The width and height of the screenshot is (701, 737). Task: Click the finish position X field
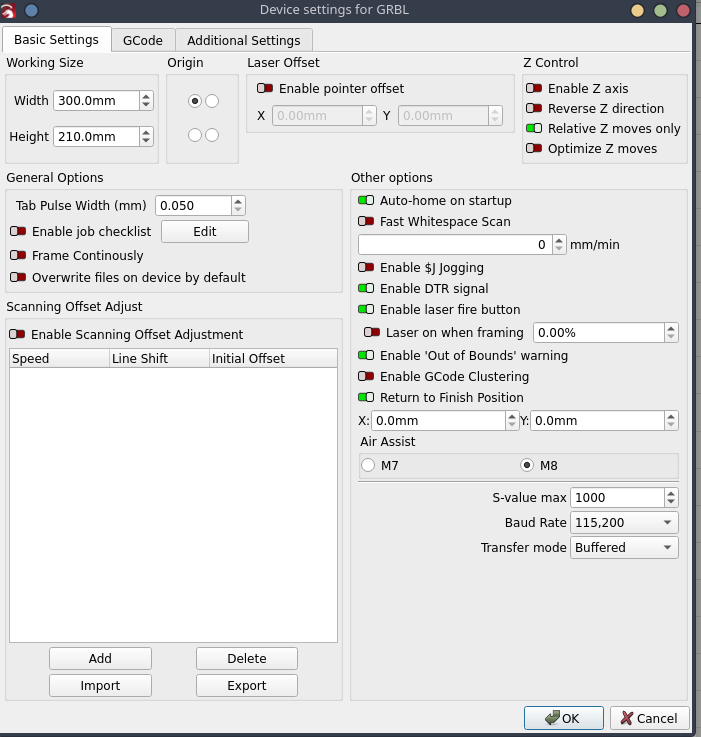[x=439, y=421]
